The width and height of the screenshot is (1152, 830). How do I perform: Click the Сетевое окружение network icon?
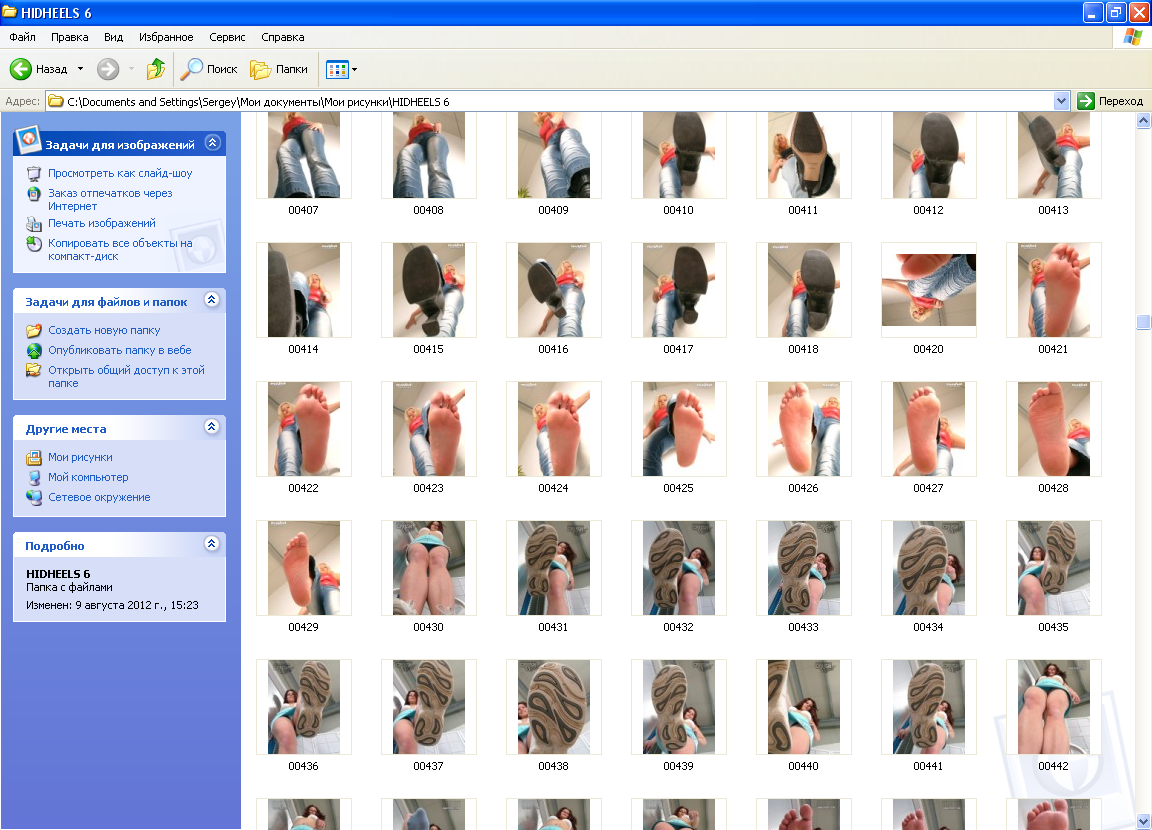34,497
